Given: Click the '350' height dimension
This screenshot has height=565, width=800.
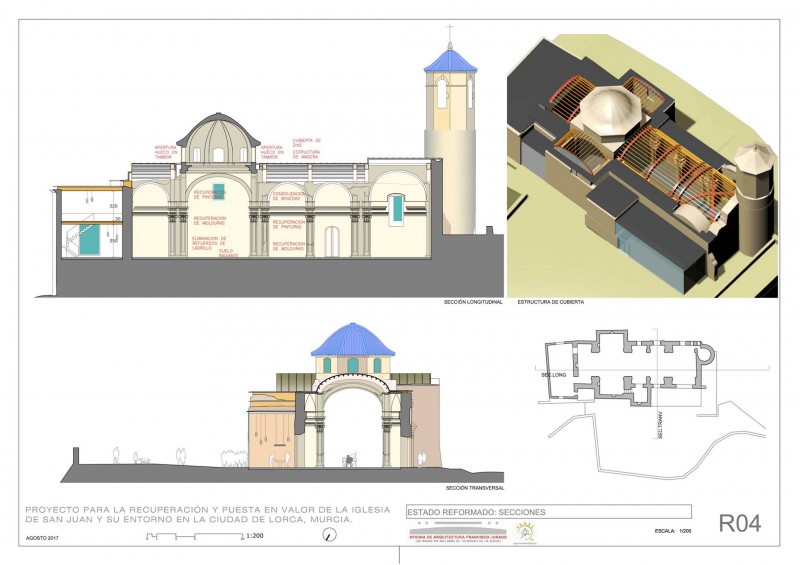Looking at the screenshot, I should [113, 240].
